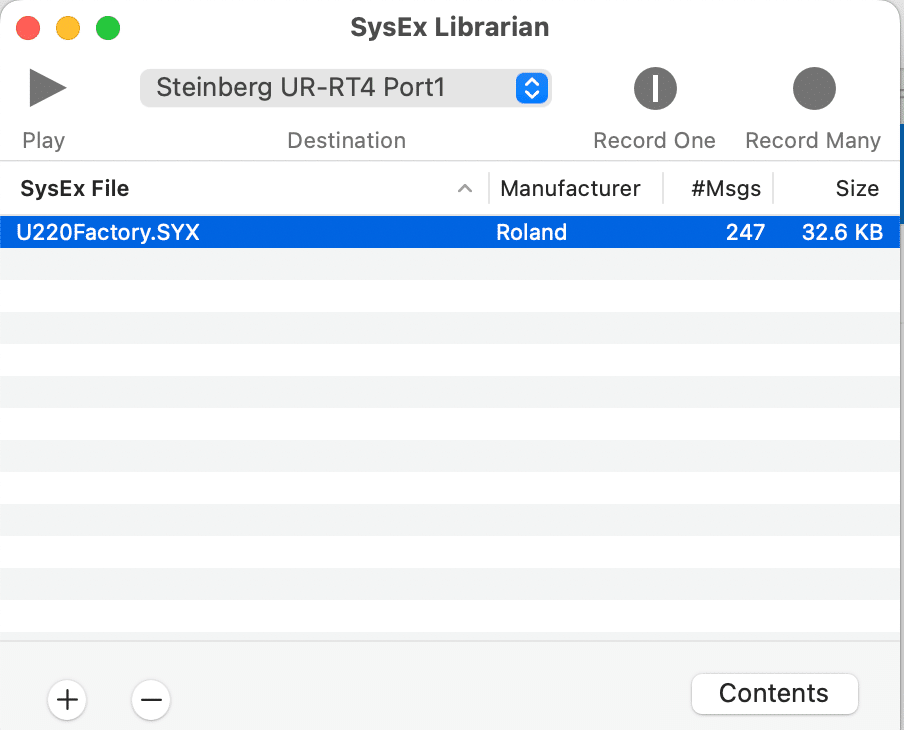This screenshot has width=904, height=730.
Task: Sort by Size column header
Action: pos(857,188)
